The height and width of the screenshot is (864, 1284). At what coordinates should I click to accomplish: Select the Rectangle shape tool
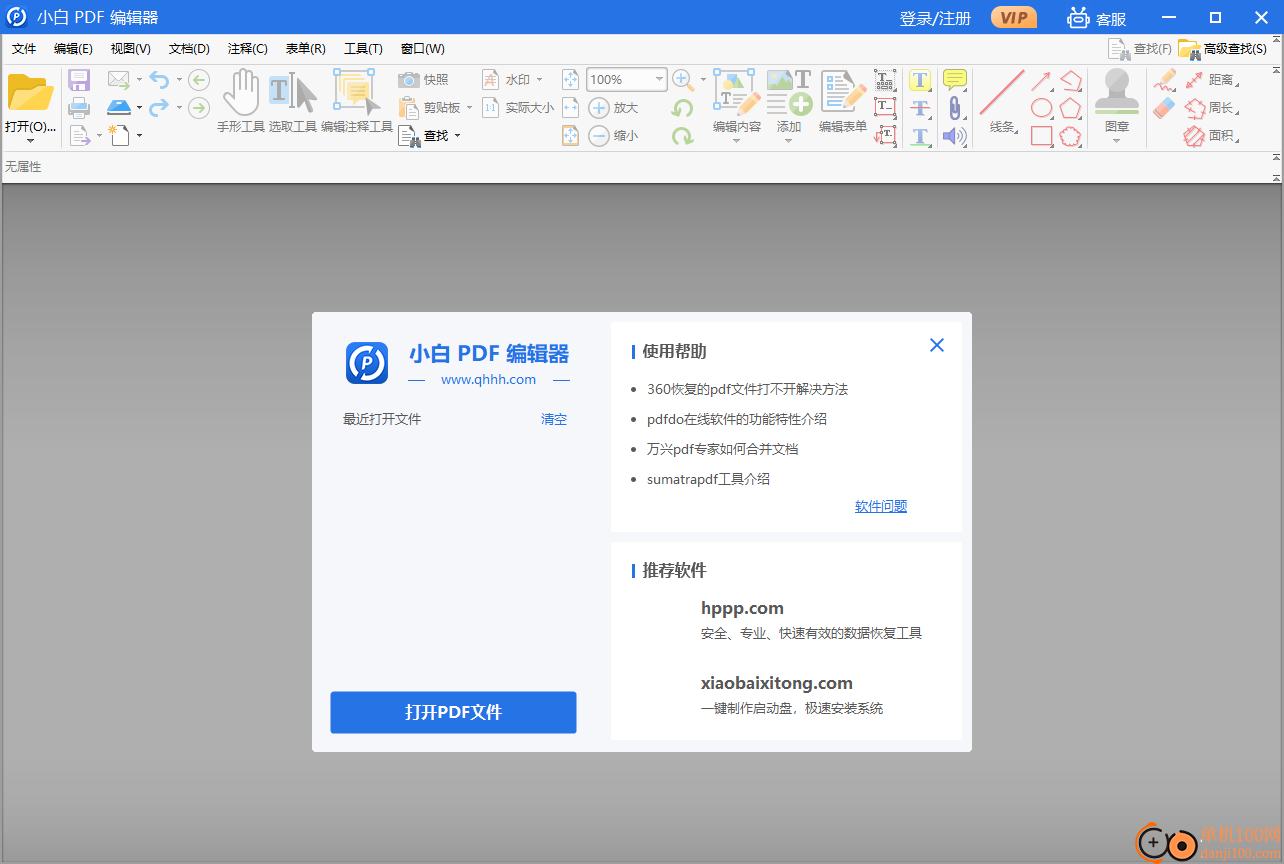tap(1042, 136)
